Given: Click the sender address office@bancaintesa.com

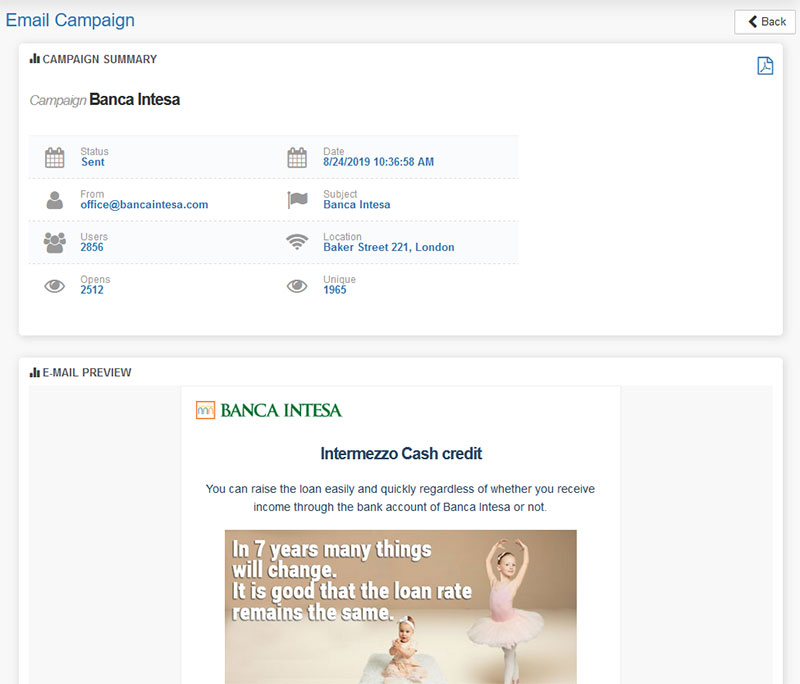Looking at the screenshot, I should [x=144, y=205].
